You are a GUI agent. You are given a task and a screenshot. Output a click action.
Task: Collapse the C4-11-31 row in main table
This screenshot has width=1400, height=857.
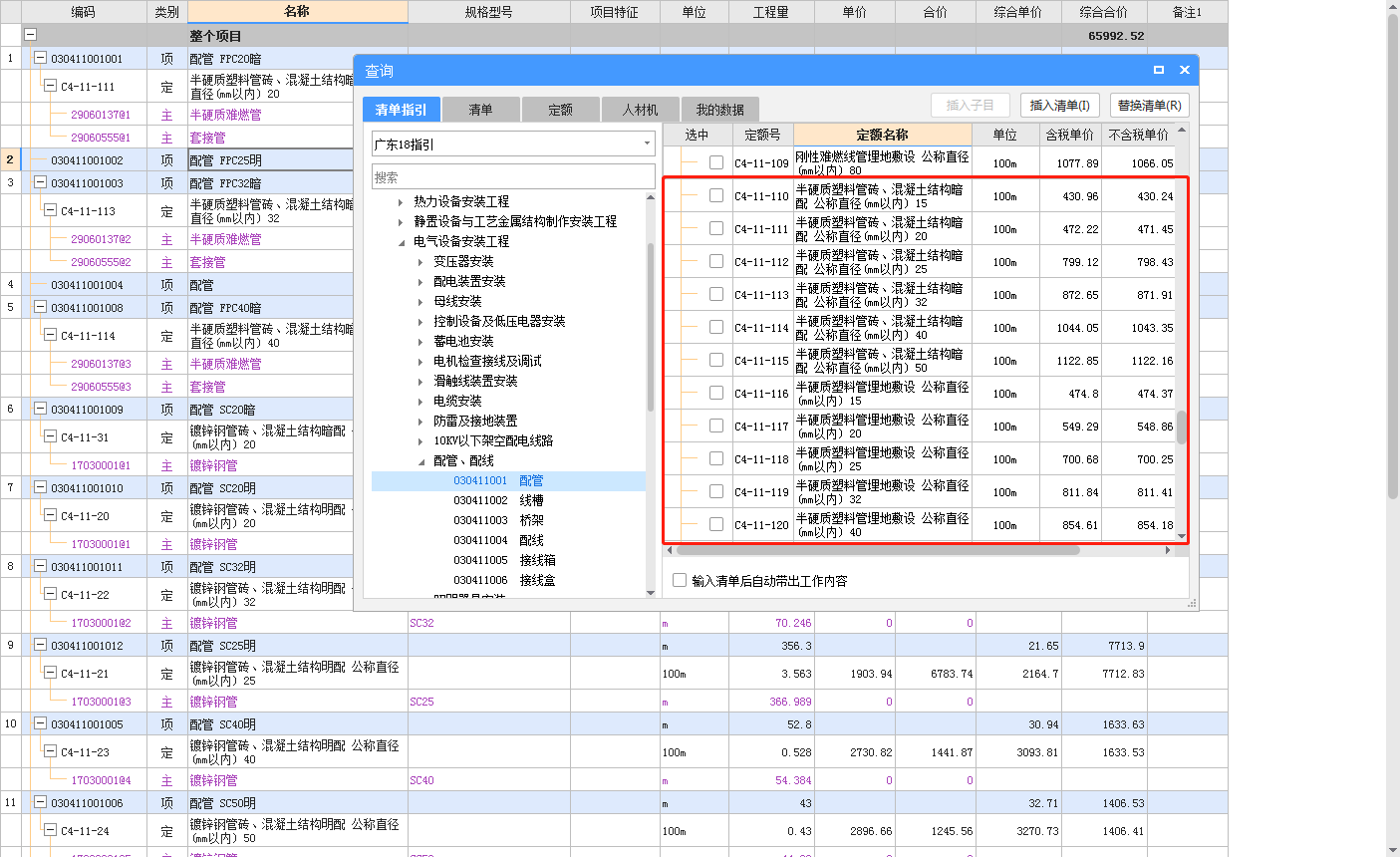pos(50,436)
